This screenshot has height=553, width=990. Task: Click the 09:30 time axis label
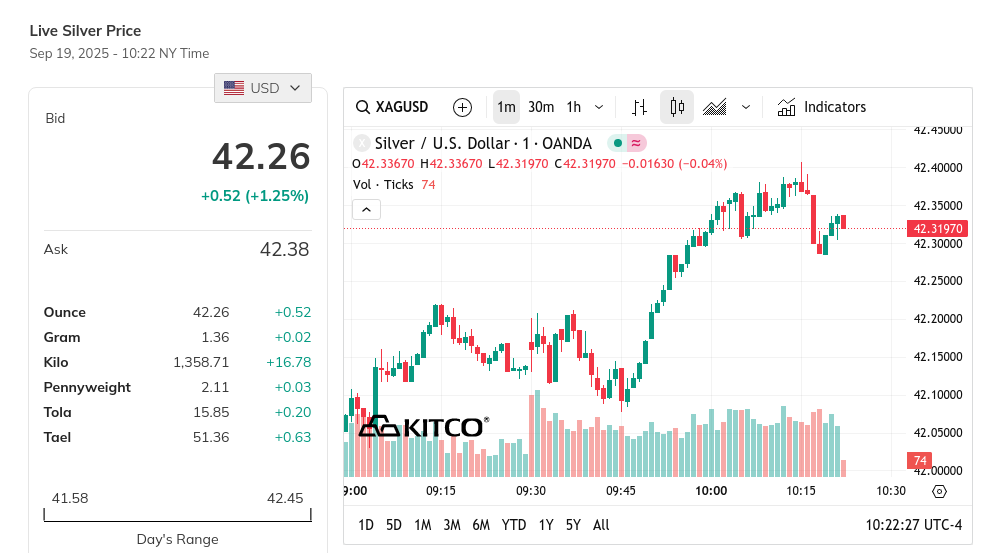[x=530, y=491]
